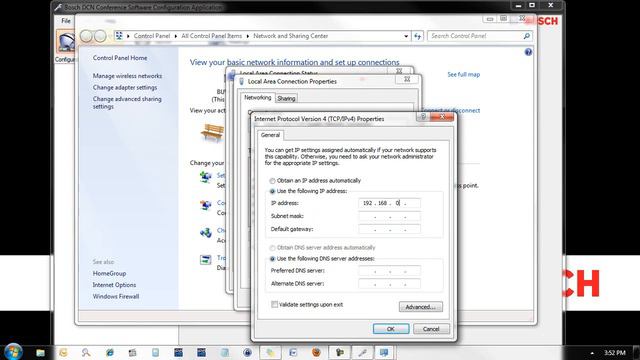Open Windows Firewall link
Image resolution: width=640 pixels, height=360 pixels.
tap(116, 296)
